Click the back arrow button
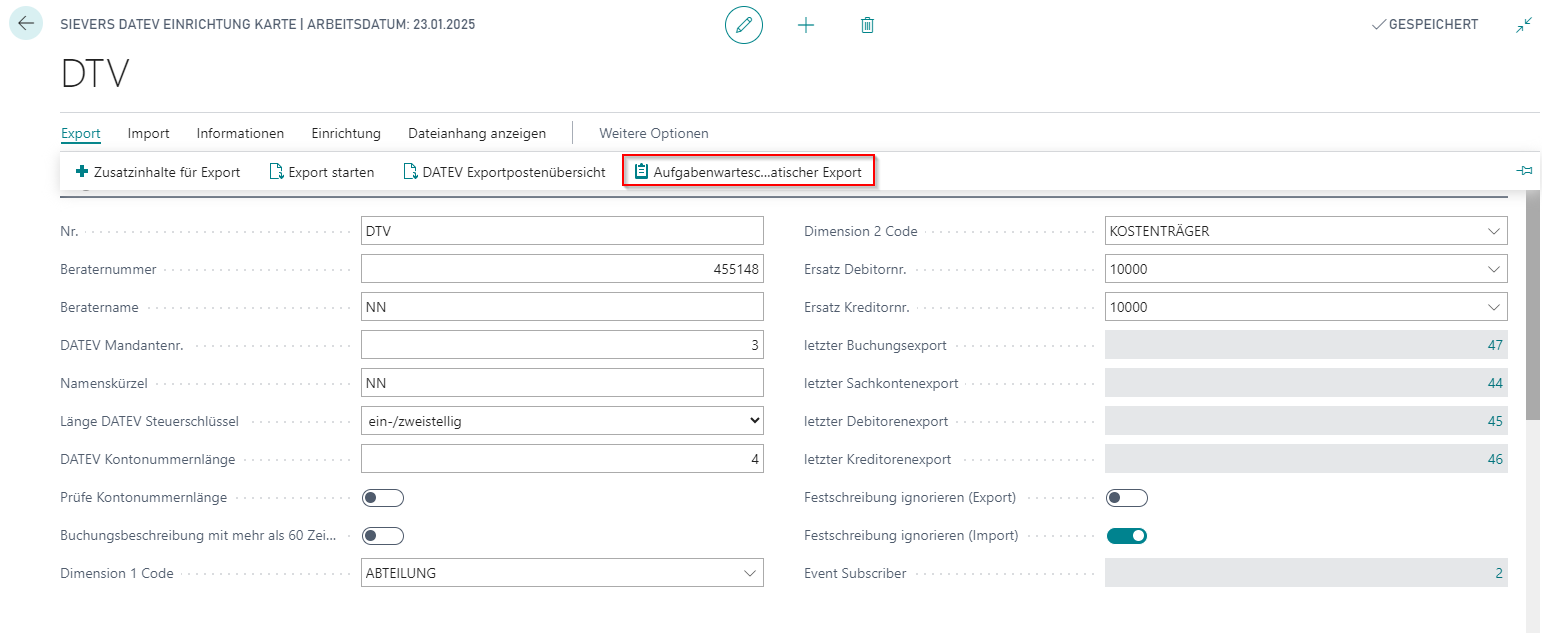1542x633 pixels. tap(25, 24)
